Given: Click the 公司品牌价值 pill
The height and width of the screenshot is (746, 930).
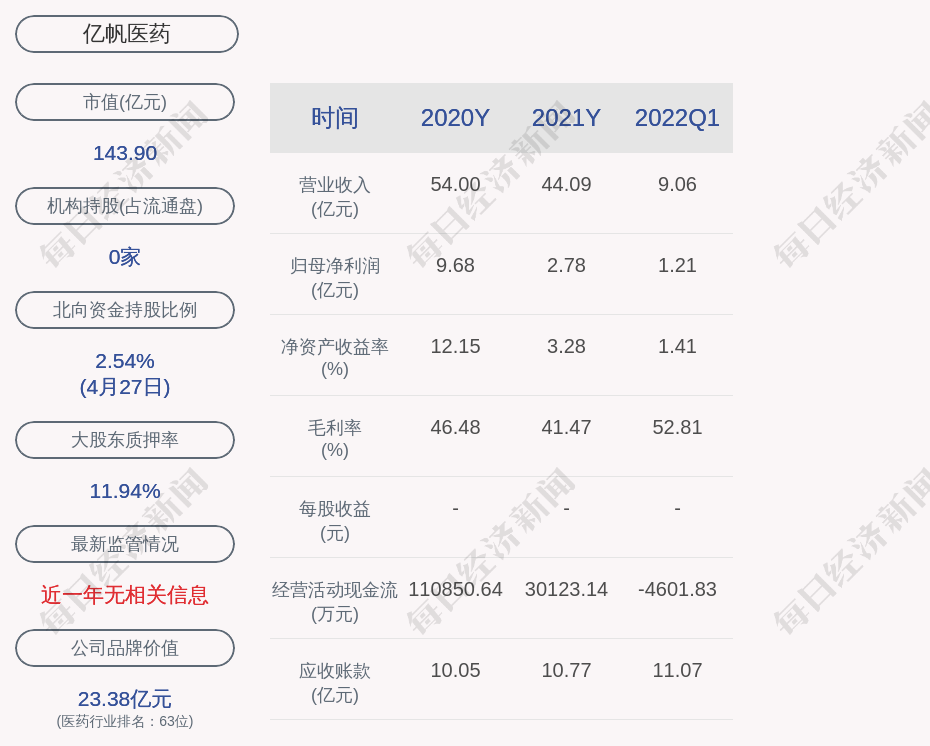Looking at the screenshot, I should click(125, 648).
